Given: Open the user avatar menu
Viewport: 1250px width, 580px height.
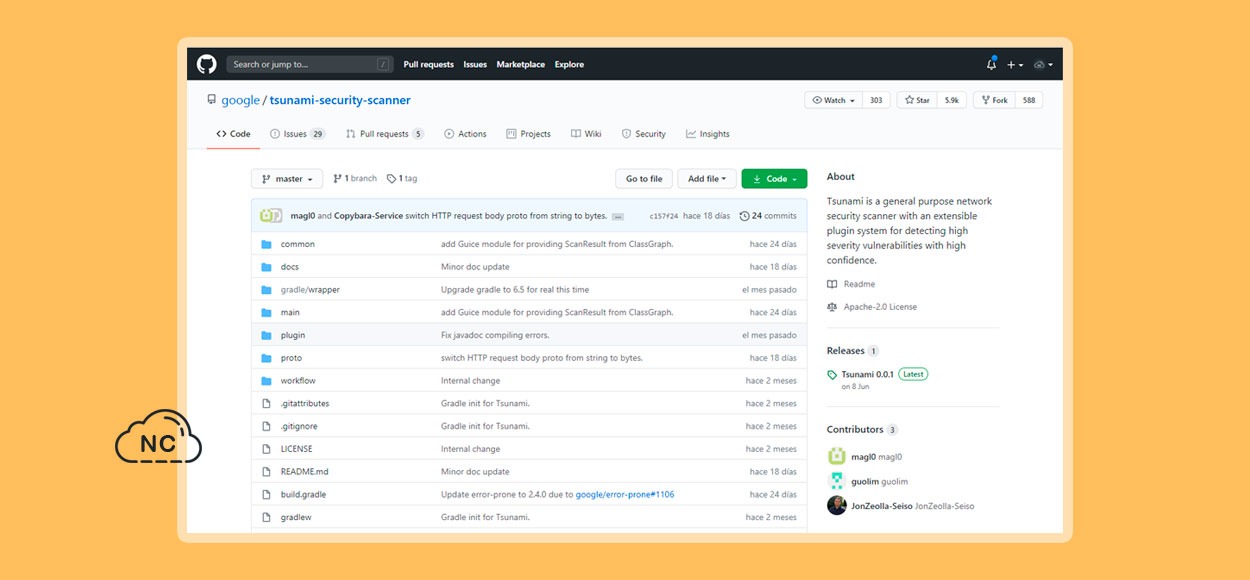Looking at the screenshot, I should click(x=1043, y=65).
